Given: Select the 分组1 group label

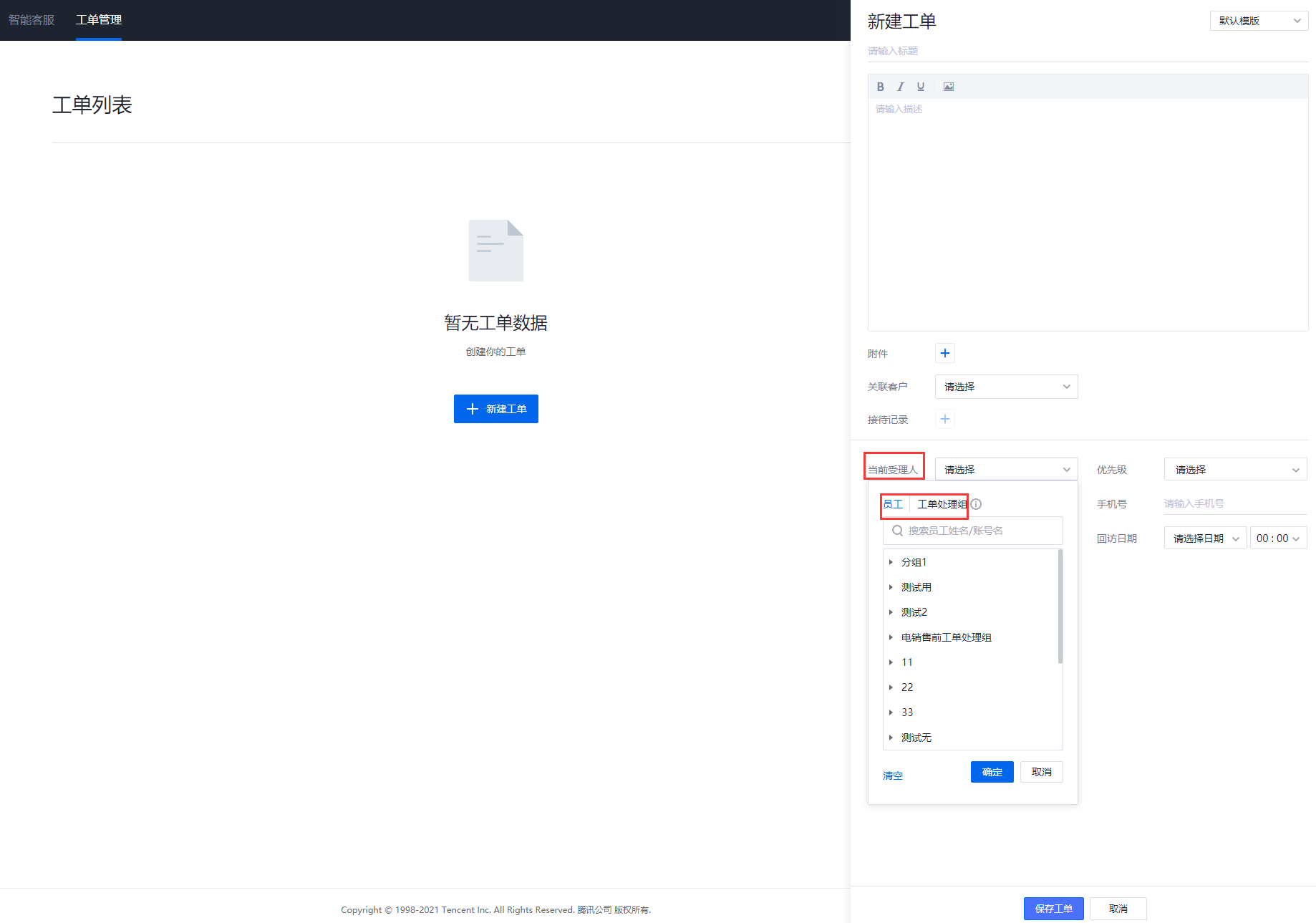Looking at the screenshot, I should [914, 562].
